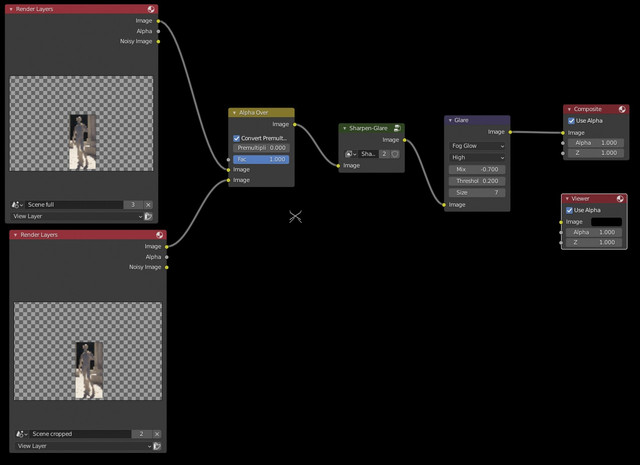
Task: Click the Composite node Z input socket
Action: (x=563, y=153)
